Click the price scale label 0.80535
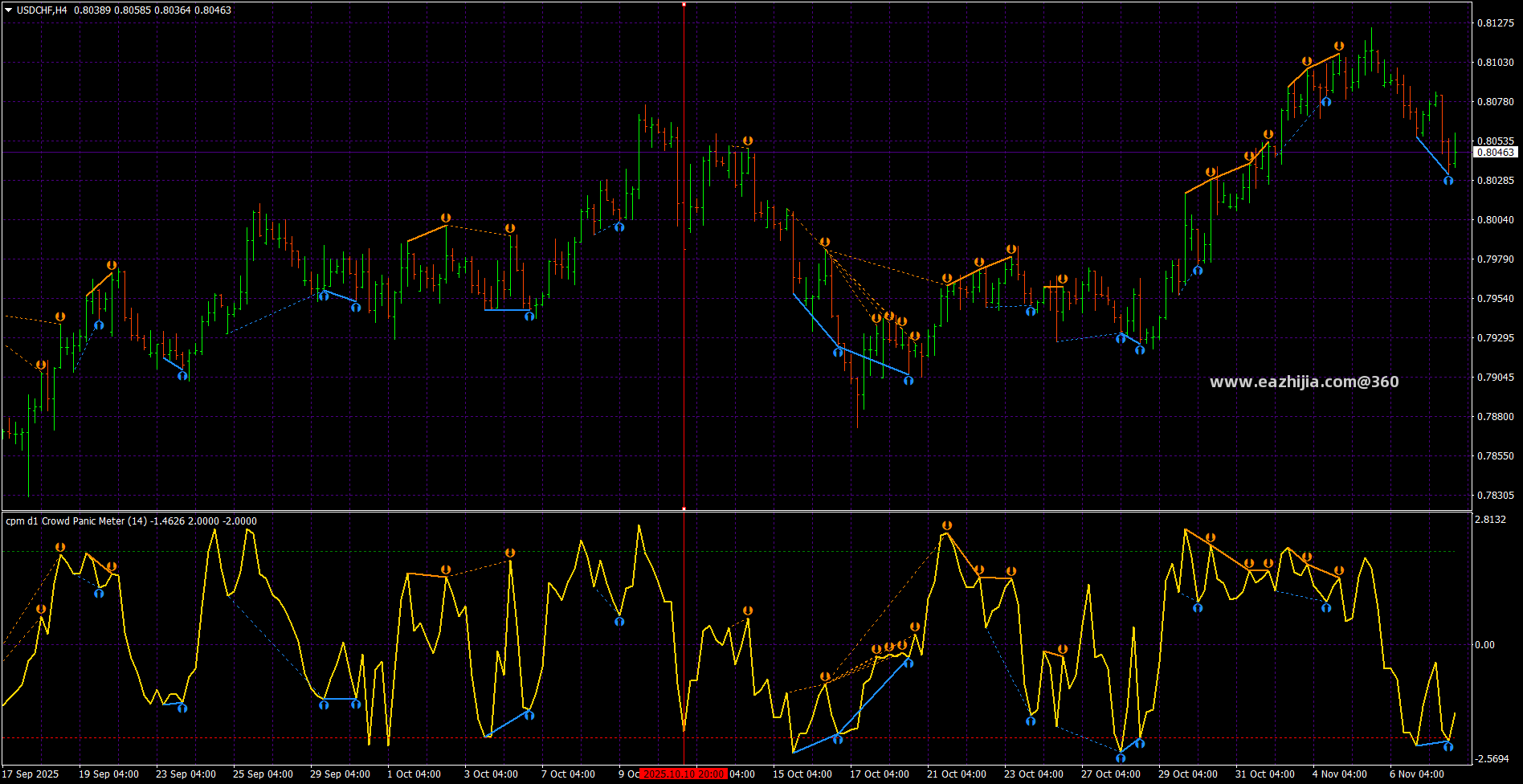This screenshot has width=1523, height=784. click(x=1496, y=141)
